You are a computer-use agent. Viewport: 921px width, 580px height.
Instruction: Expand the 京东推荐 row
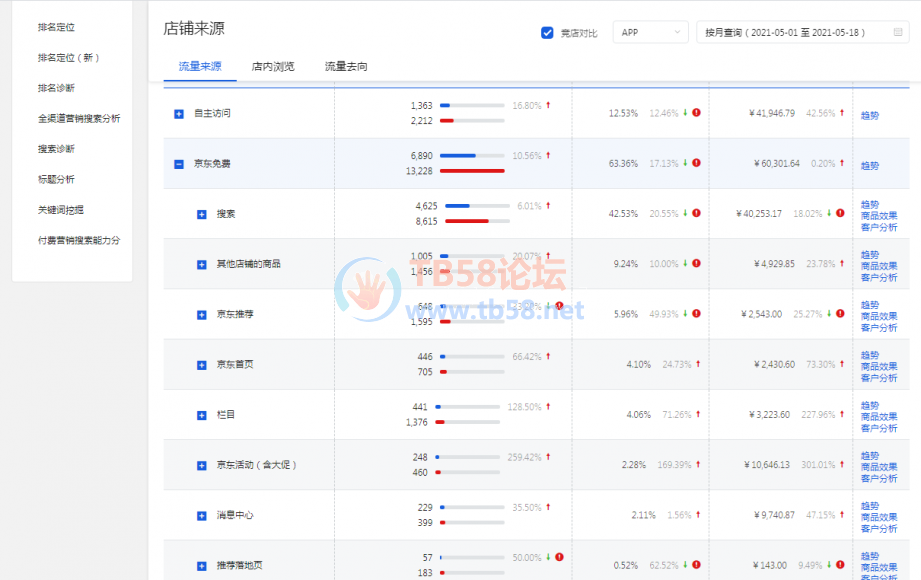pos(201,315)
